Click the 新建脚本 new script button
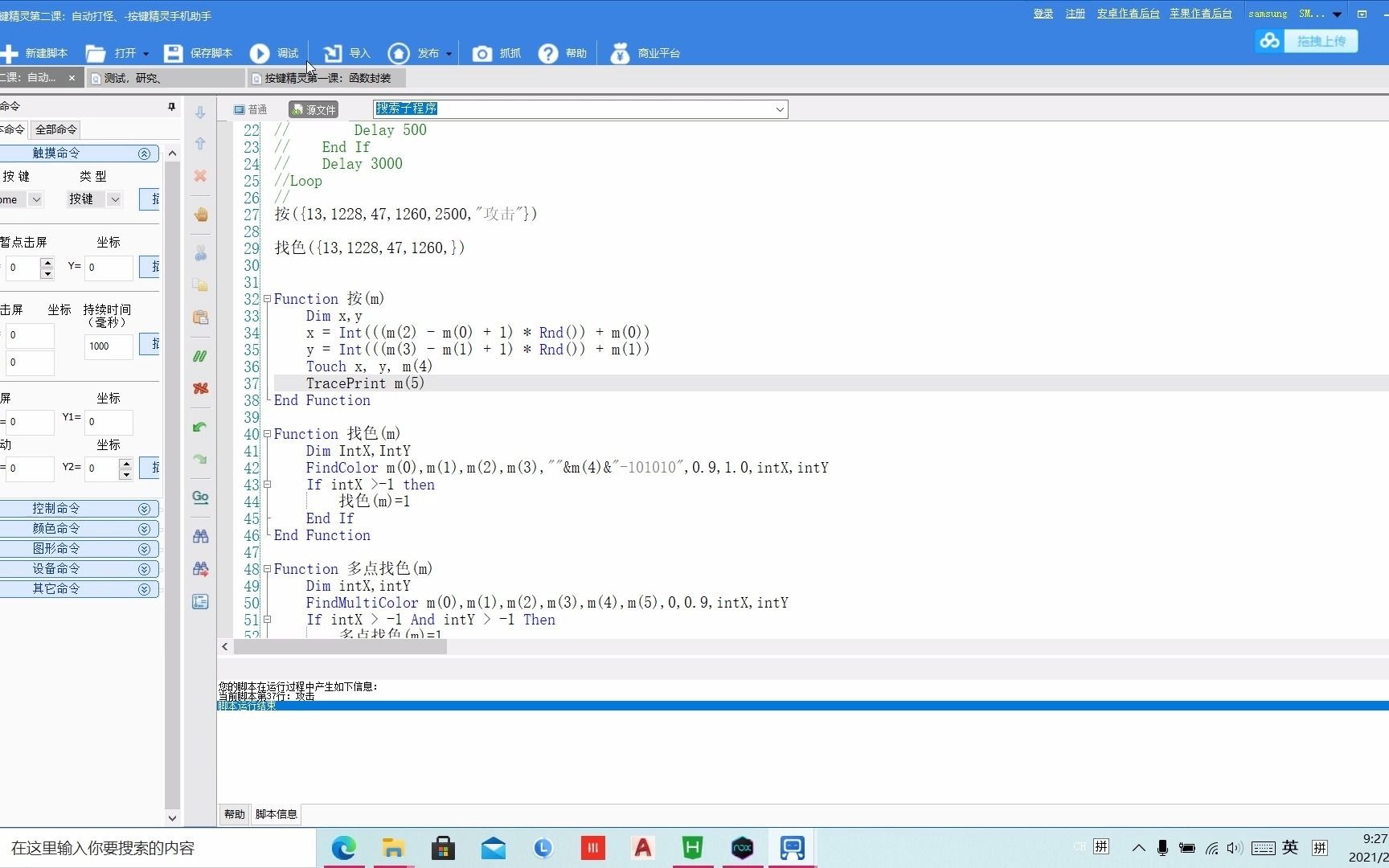 34,53
